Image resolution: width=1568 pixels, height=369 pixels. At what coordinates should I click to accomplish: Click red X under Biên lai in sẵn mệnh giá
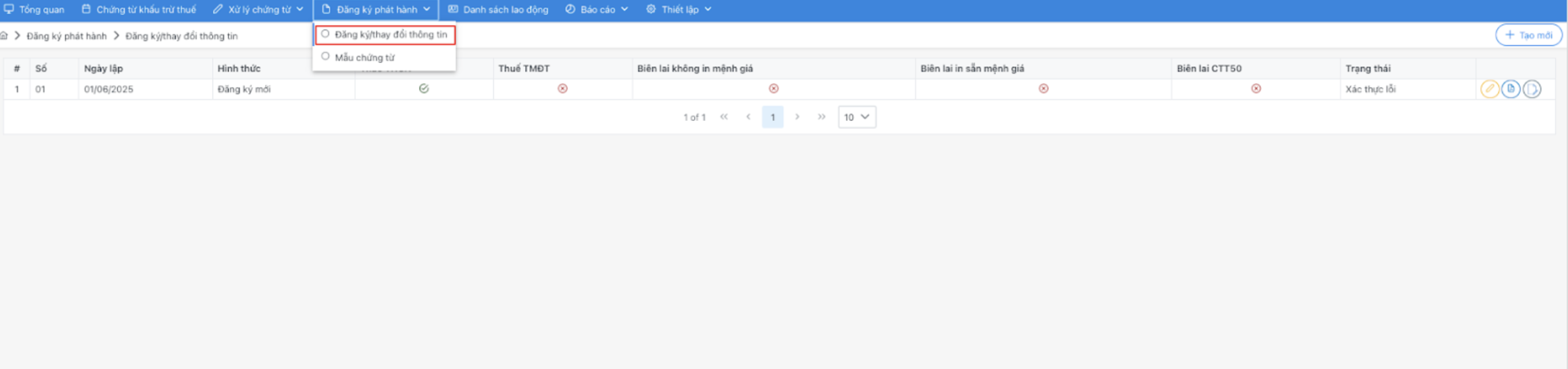(1044, 89)
